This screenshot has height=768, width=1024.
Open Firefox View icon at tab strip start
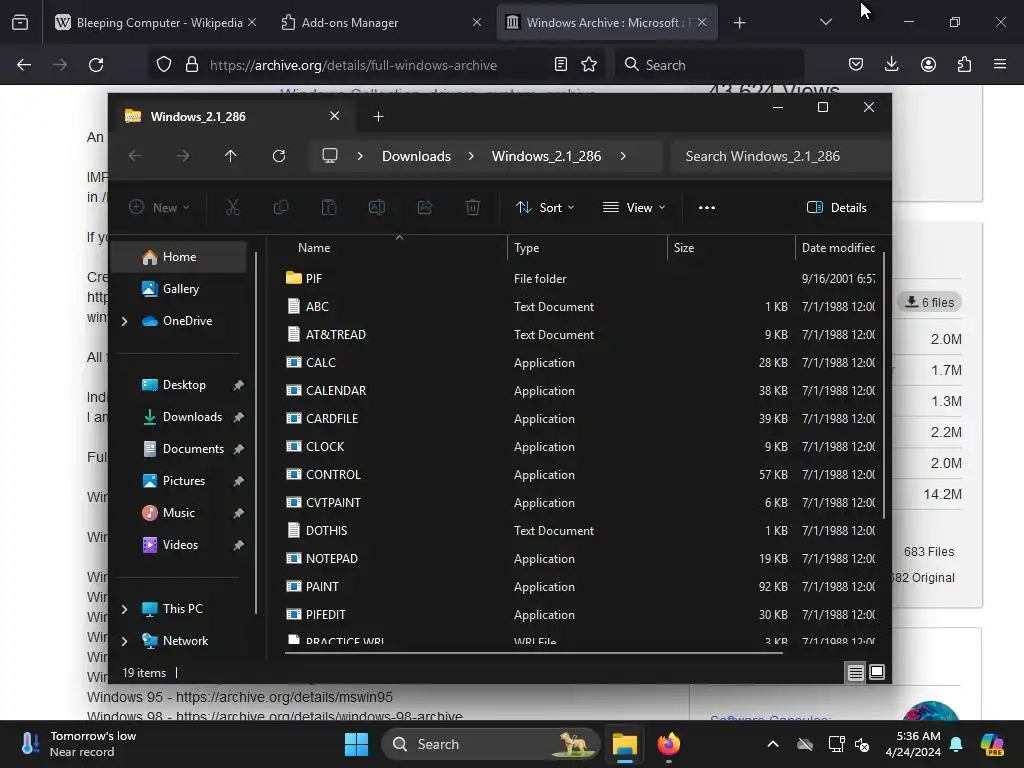20,23
